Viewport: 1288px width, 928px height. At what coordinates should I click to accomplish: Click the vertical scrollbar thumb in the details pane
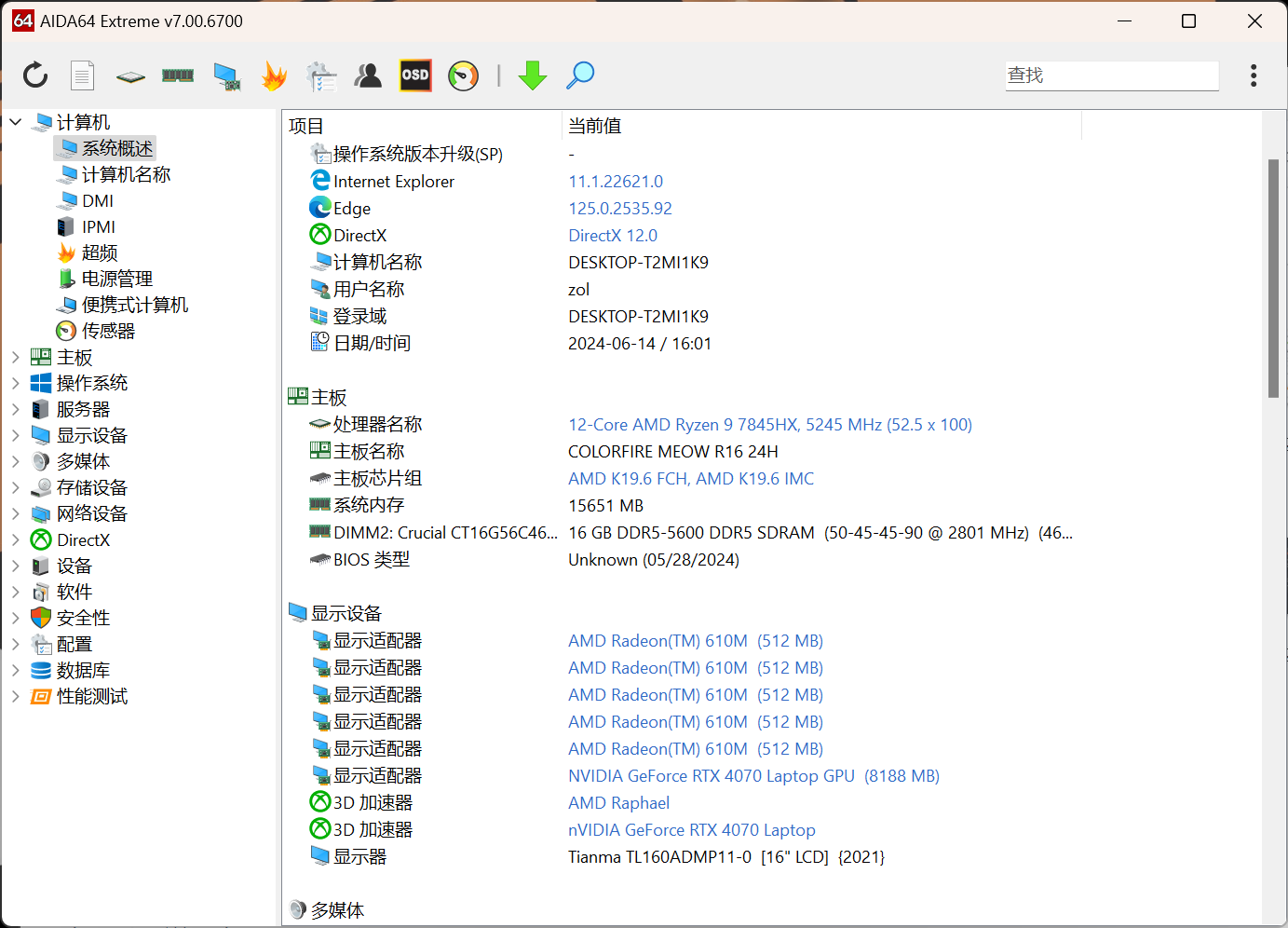pos(1273,278)
